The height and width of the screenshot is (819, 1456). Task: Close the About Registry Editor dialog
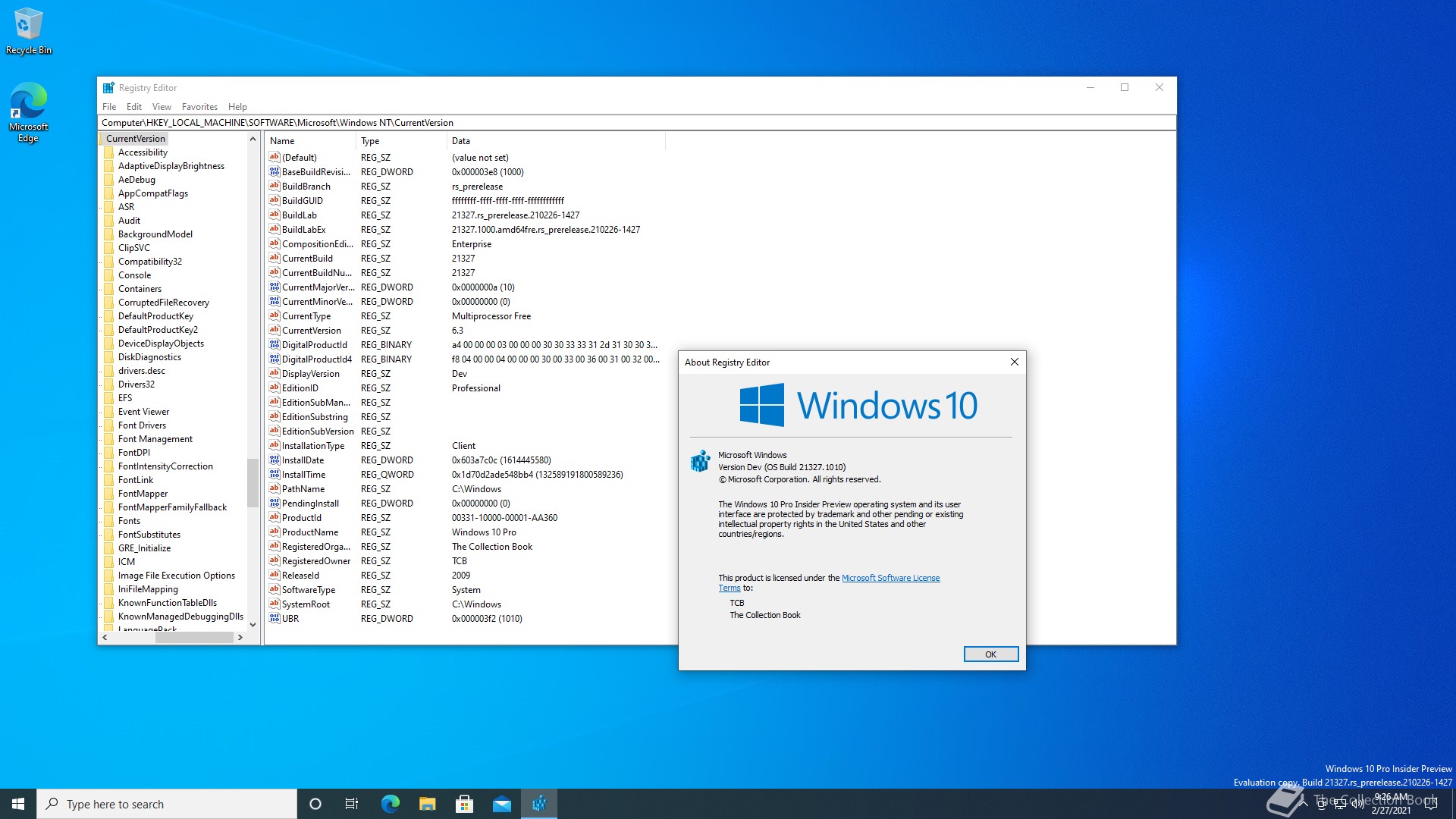pyautogui.click(x=1014, y=362)
